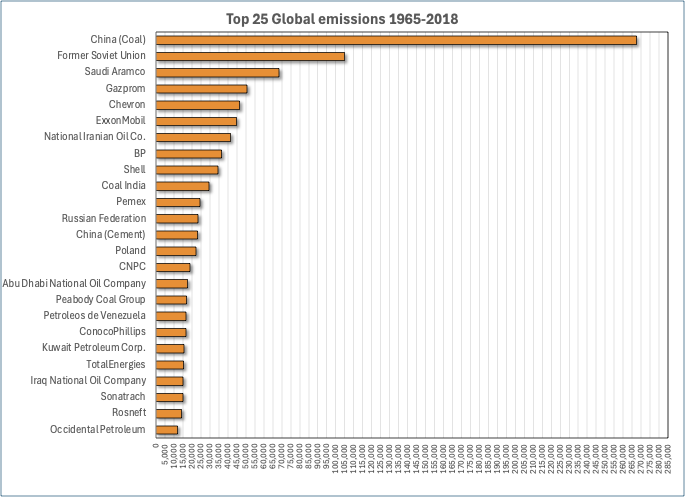Click the Poland category label
This screenshot has height=497, width=685.
pos(130,251)
